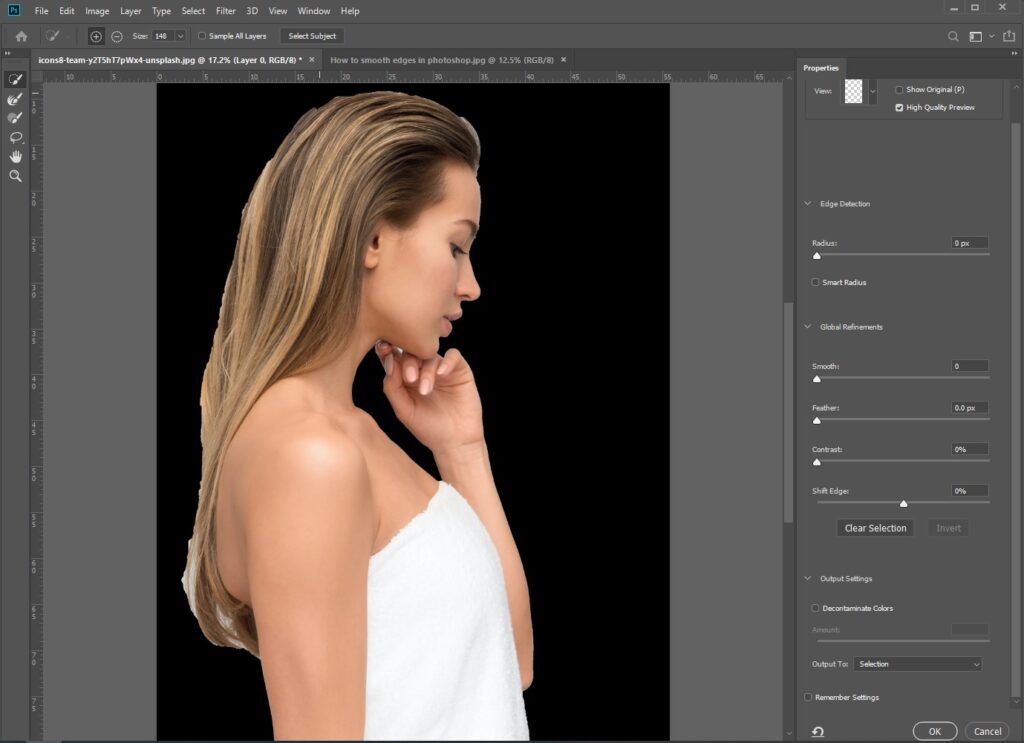Open the View menu
Image resolution: width=1024 pixels, height=743 pixels.
coord(278,11)
